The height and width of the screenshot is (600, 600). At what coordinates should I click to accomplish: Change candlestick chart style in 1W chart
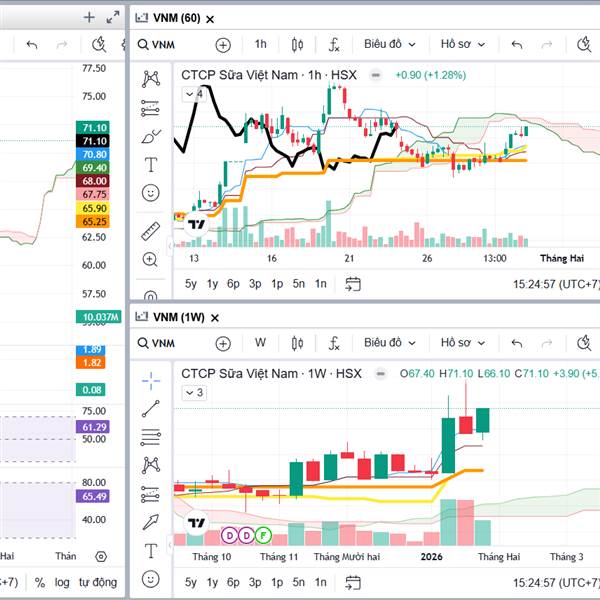(297, 343)
